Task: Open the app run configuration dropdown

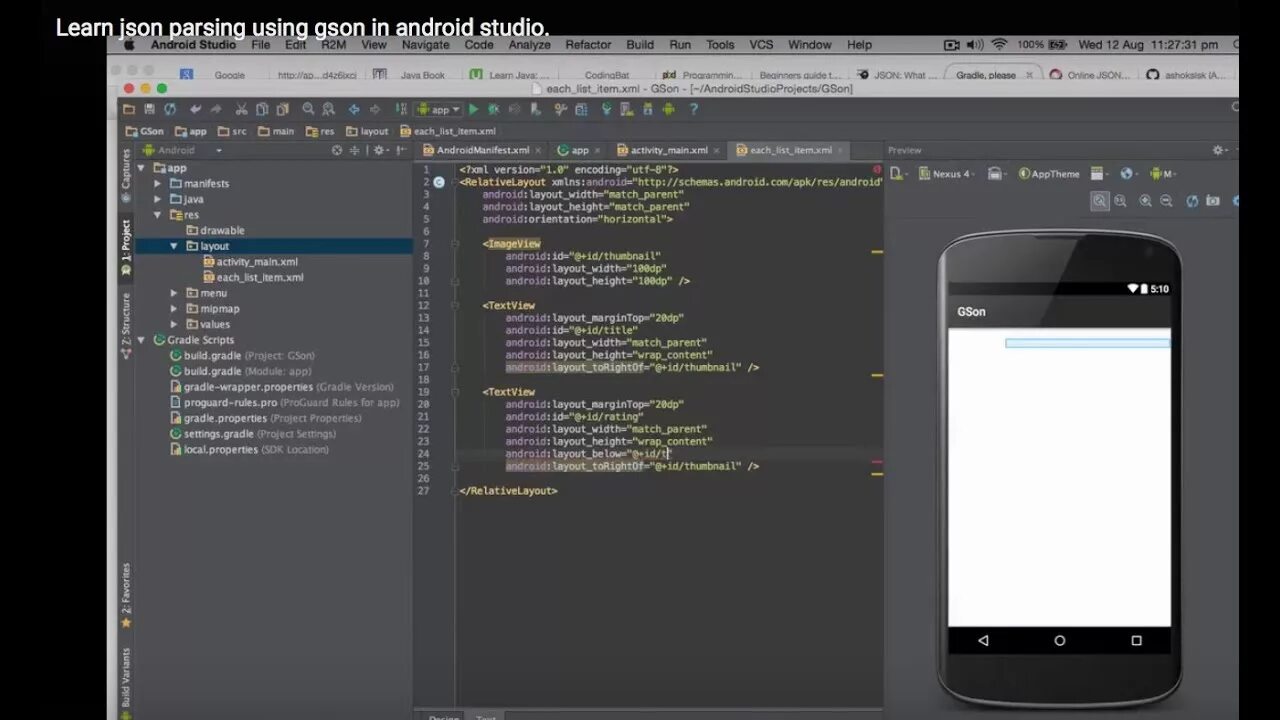Action: point(438,109)
